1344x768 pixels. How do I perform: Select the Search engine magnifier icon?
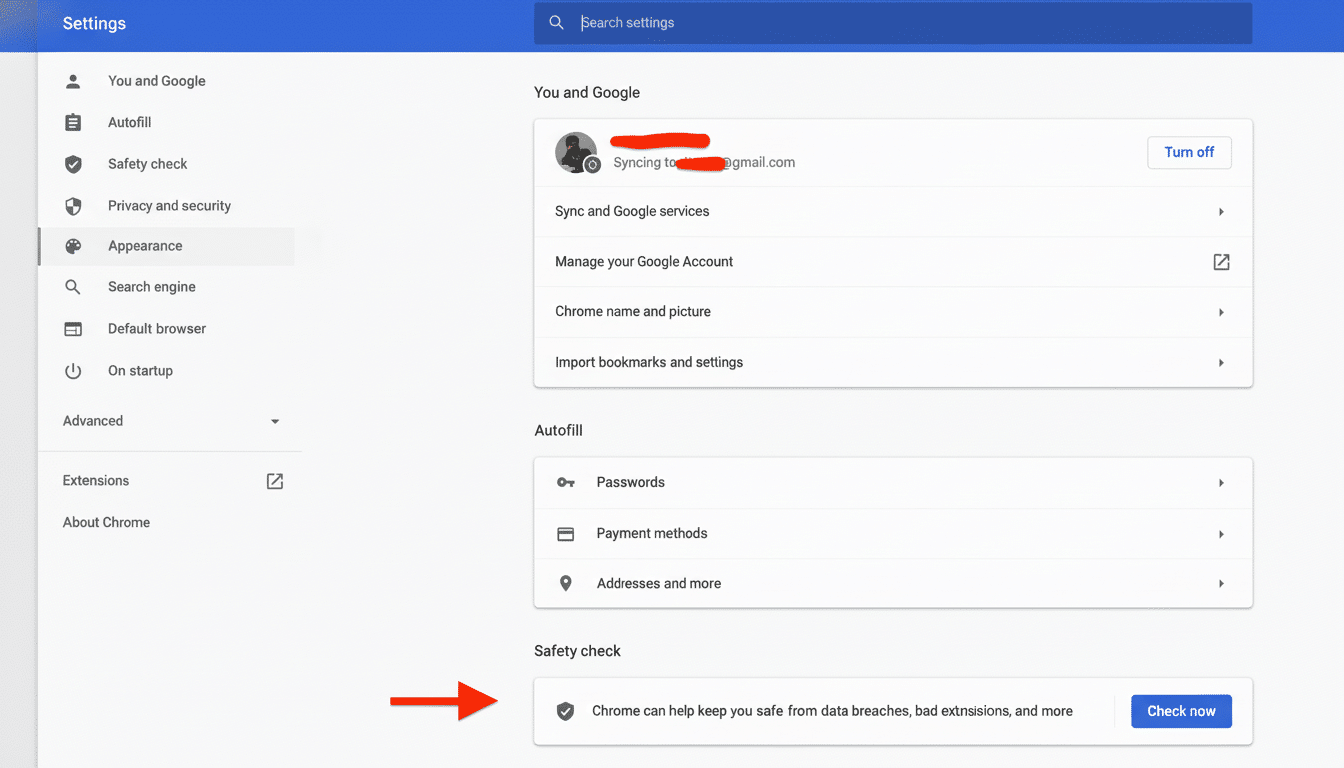point(73,286)
